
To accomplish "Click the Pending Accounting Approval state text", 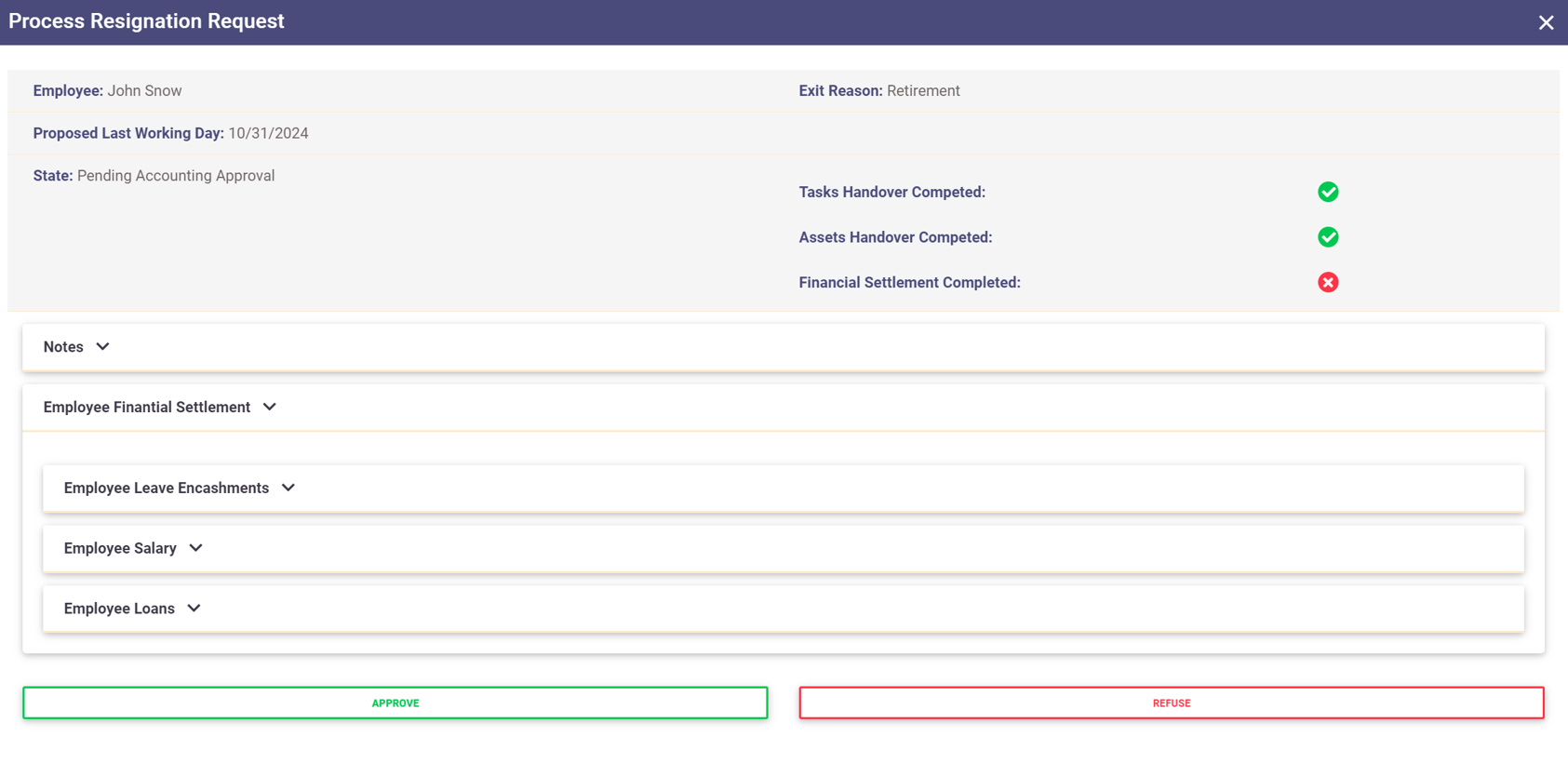I will pyautogui.click(x=176, y=176).
